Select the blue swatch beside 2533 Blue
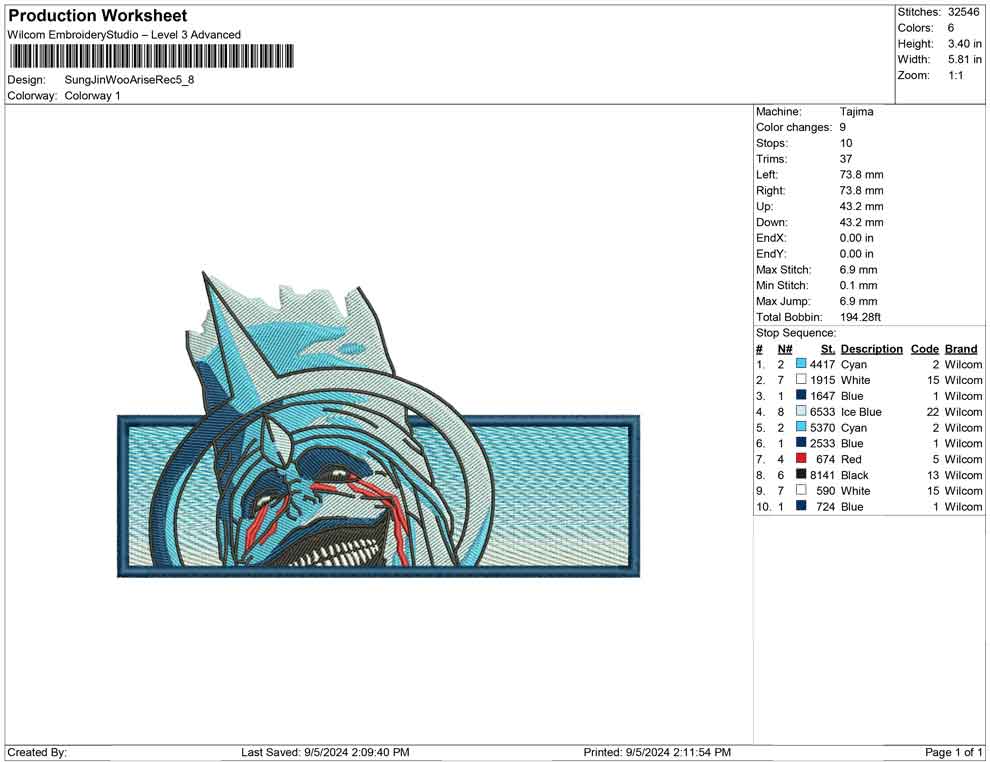The width and height of the screenshot is (990, 762). coord(801,443)
